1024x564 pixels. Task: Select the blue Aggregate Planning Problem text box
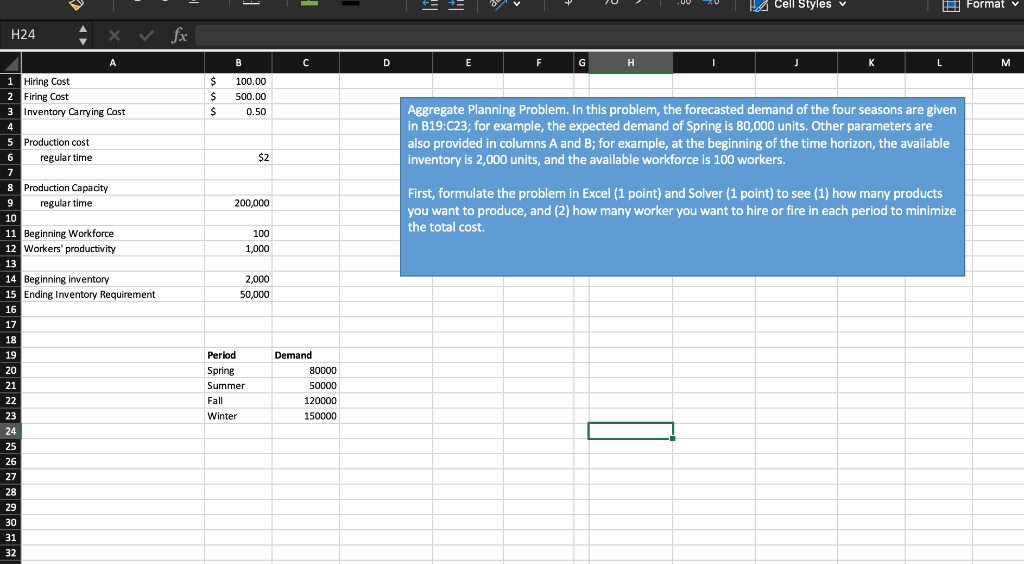point(682,187)
